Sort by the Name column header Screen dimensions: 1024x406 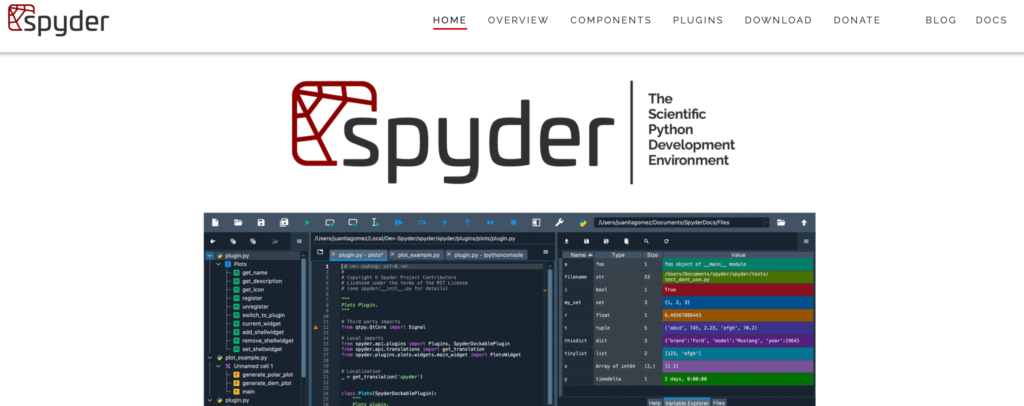578,255
